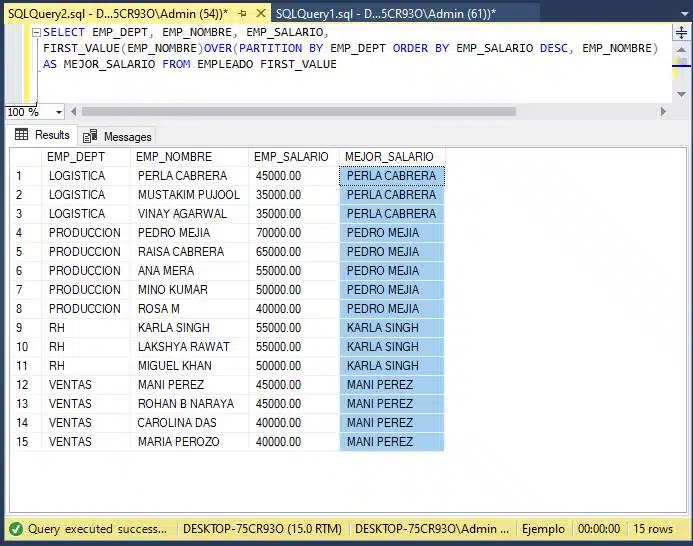Open the document tabs overflow dropdown
This screenshot has width=693, height=546.
point(684,14)
